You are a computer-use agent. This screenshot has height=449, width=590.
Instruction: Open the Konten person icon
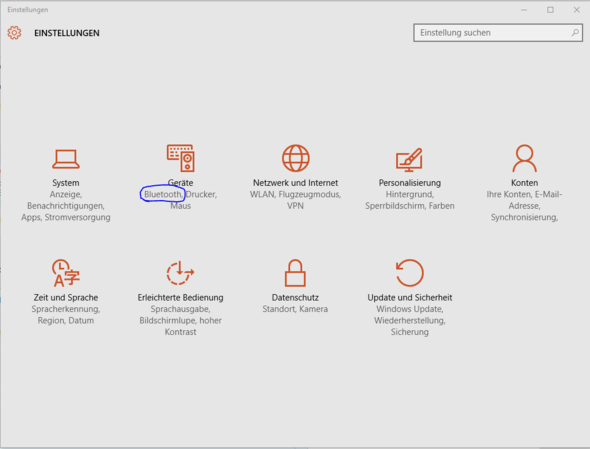coord(525,158)
